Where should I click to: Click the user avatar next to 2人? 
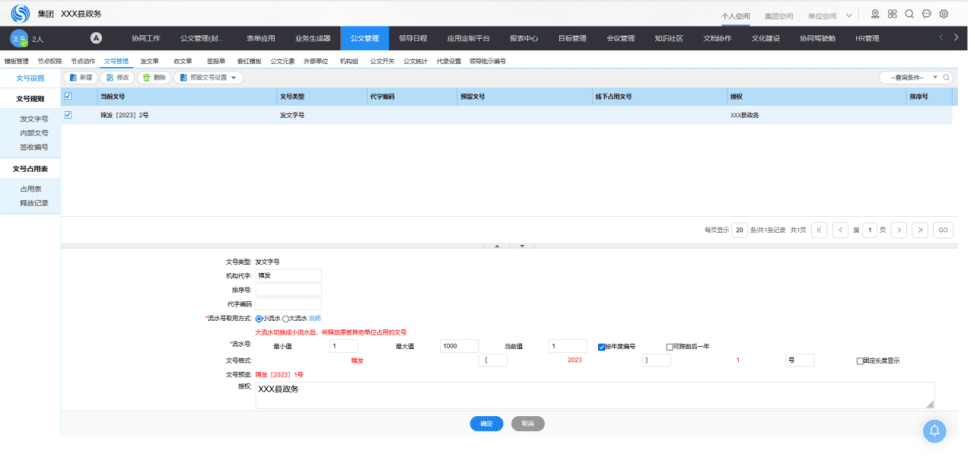19,38
